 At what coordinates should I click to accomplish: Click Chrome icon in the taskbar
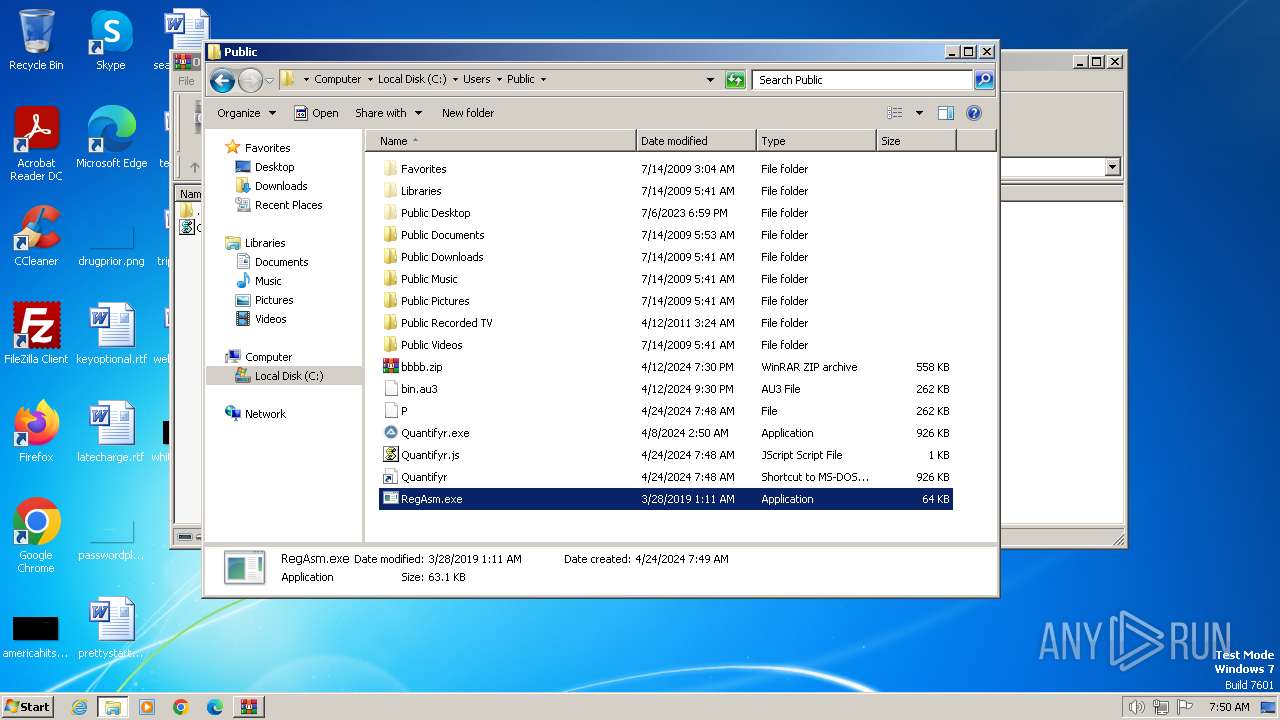click(181, 707)
